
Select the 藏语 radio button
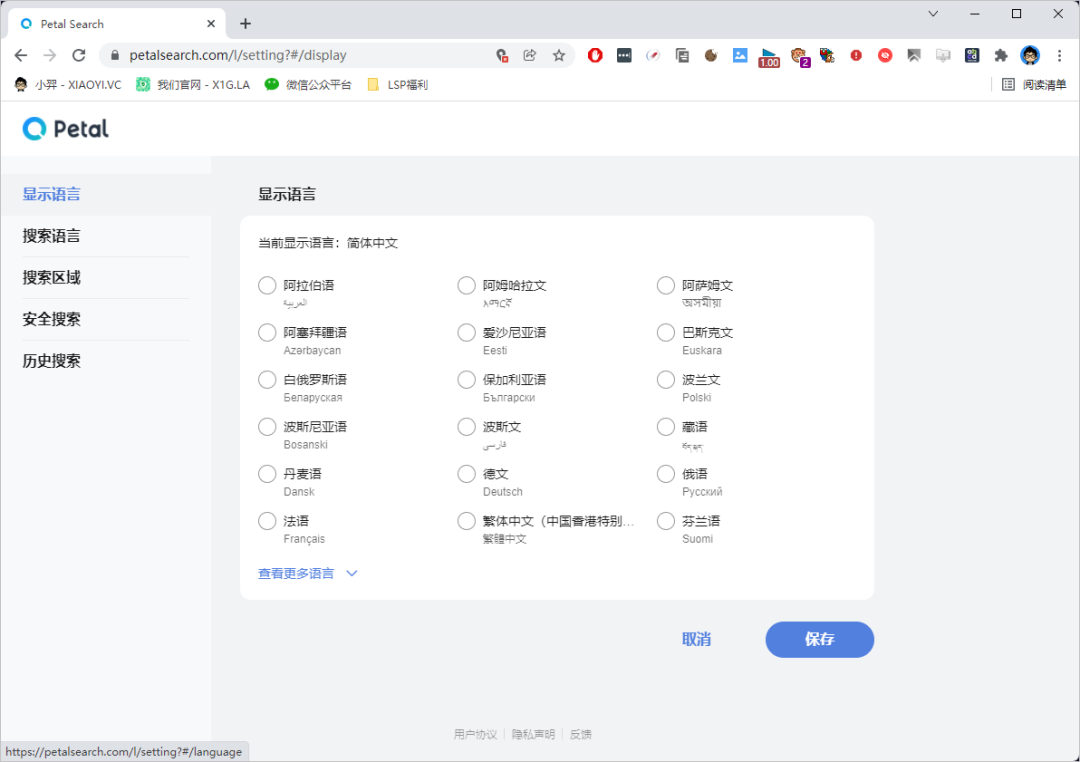click(665, 427)
